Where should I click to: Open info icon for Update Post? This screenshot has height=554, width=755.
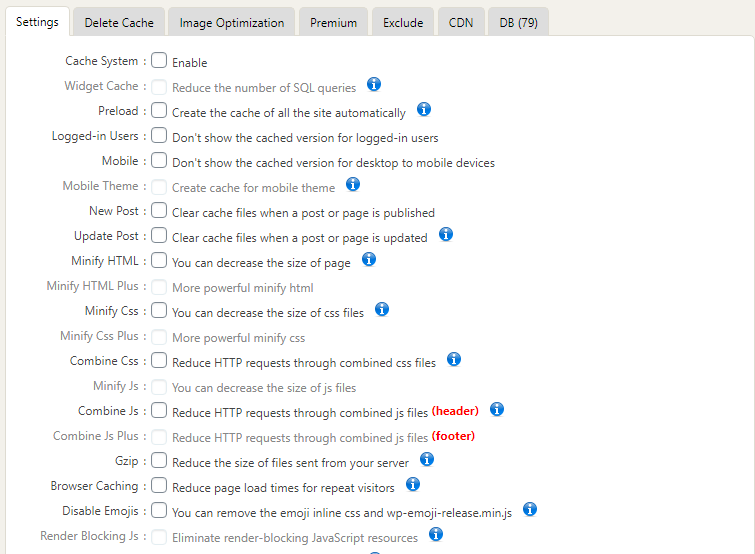446,235
